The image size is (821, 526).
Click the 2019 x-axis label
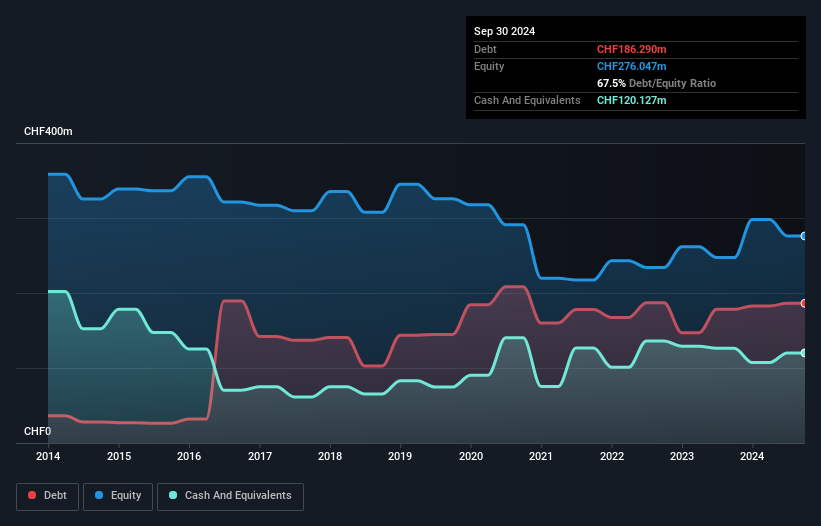pyautogui.click(x=400, y=456)
